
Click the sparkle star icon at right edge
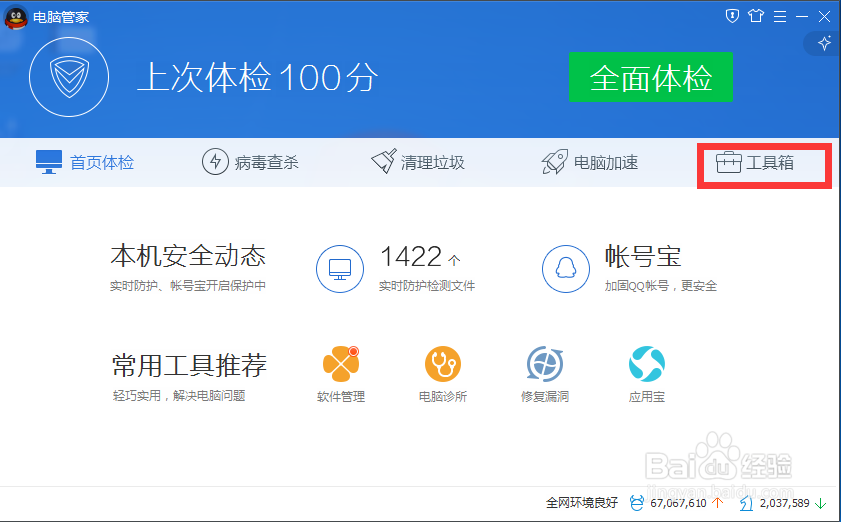pos(824,43)
